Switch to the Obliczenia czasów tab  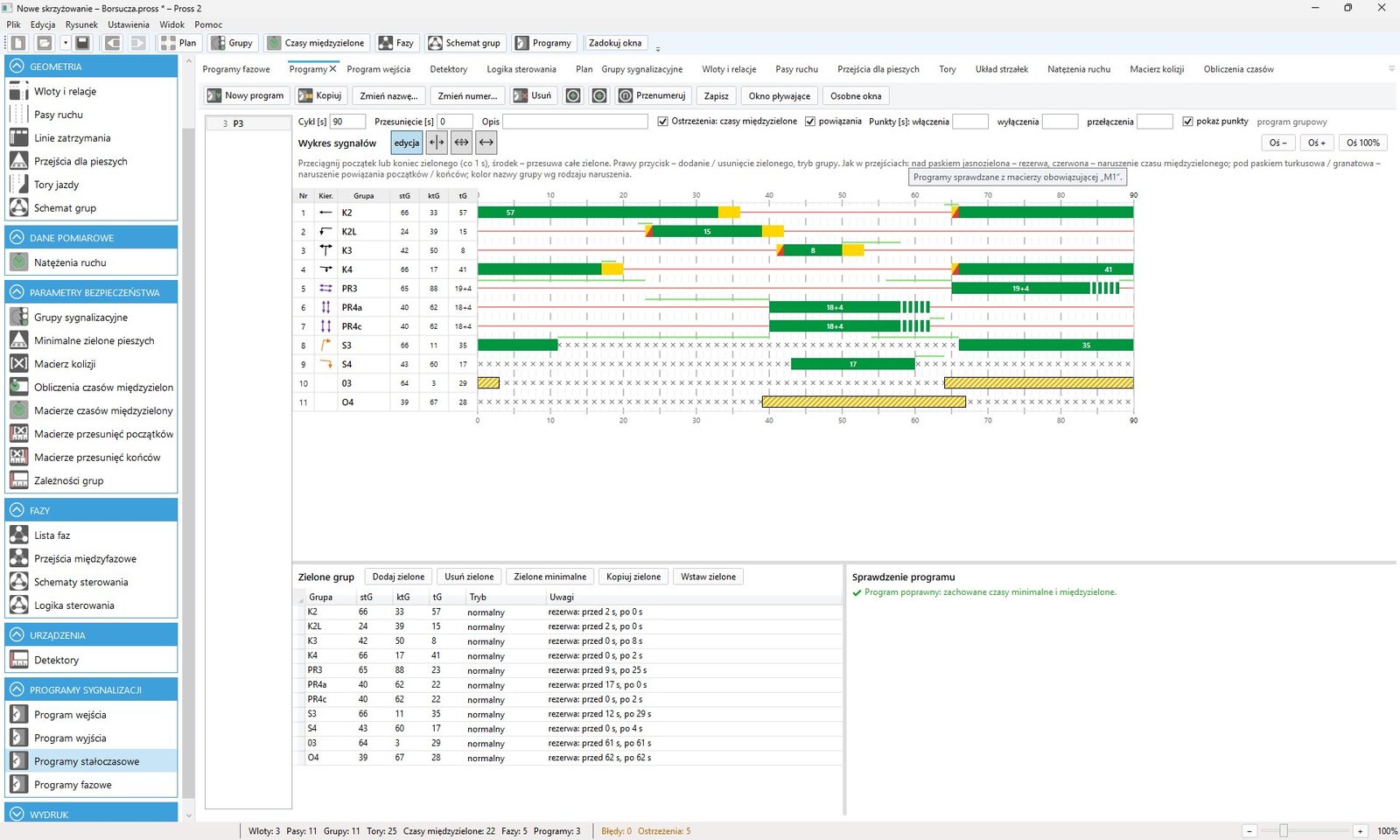[x=1238, y=69]
